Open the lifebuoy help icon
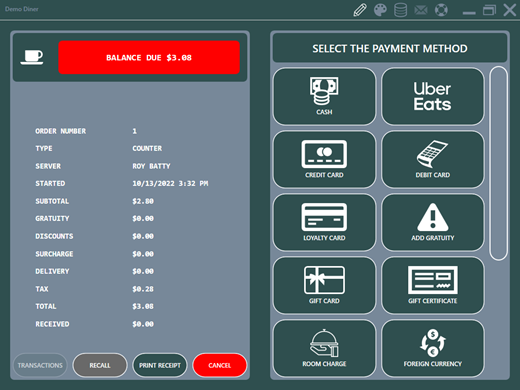 coord(441,10)
